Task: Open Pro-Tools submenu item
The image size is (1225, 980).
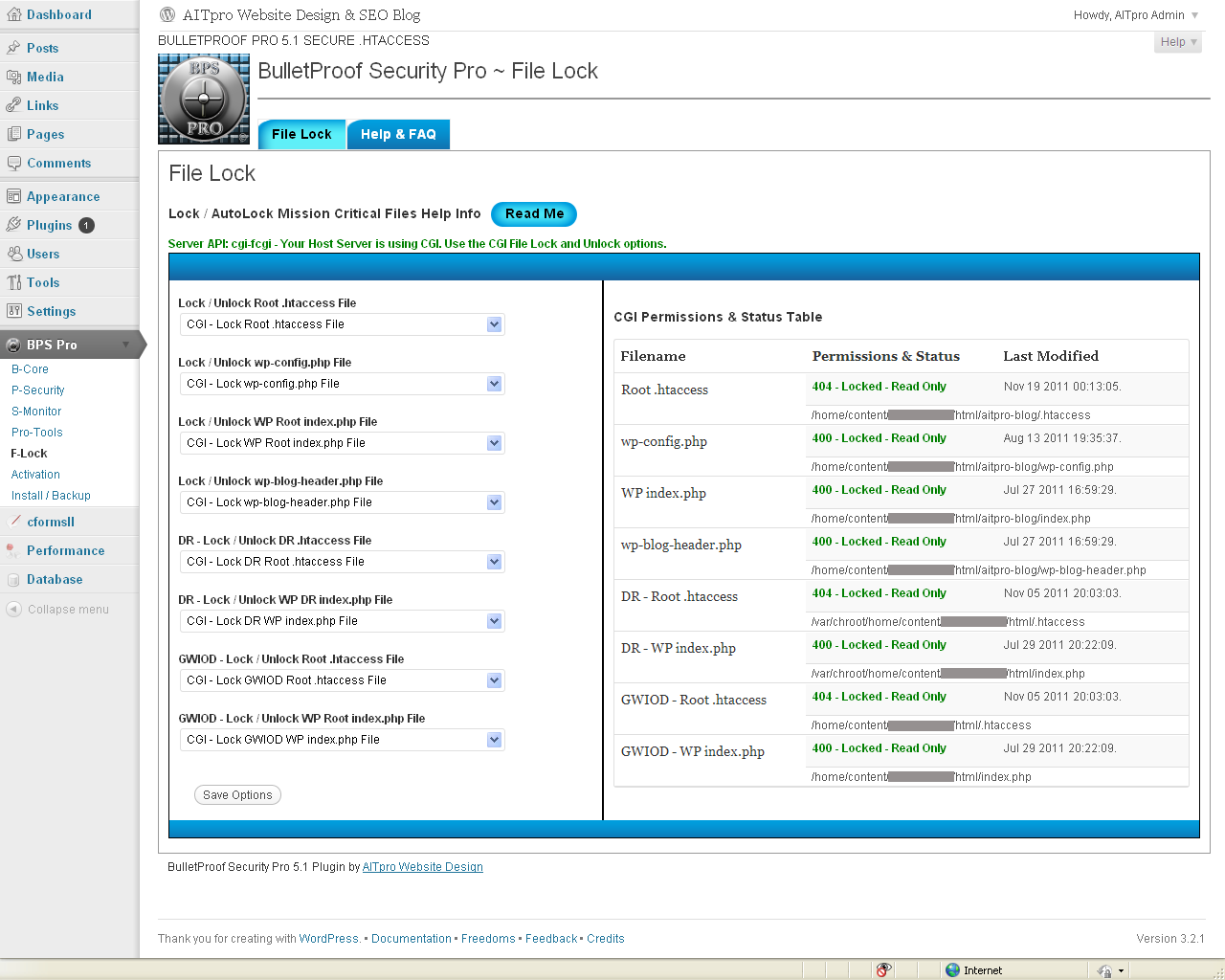Action: coord(36,433)
